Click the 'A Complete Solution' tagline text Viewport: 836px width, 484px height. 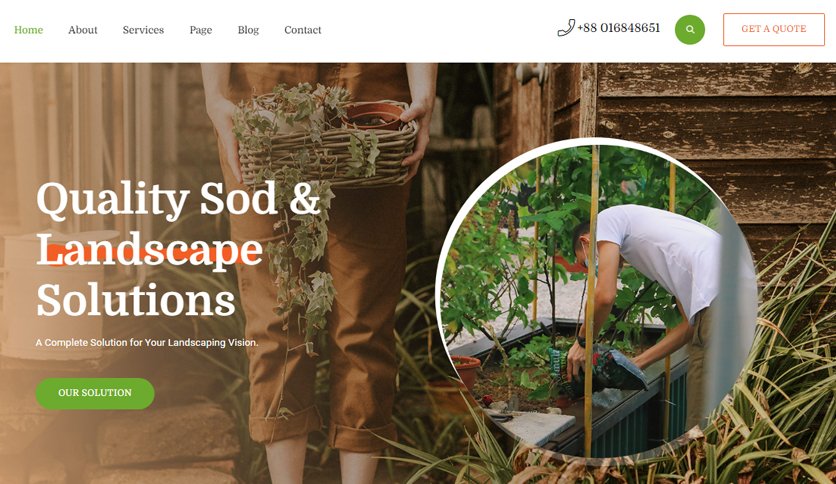147,342
